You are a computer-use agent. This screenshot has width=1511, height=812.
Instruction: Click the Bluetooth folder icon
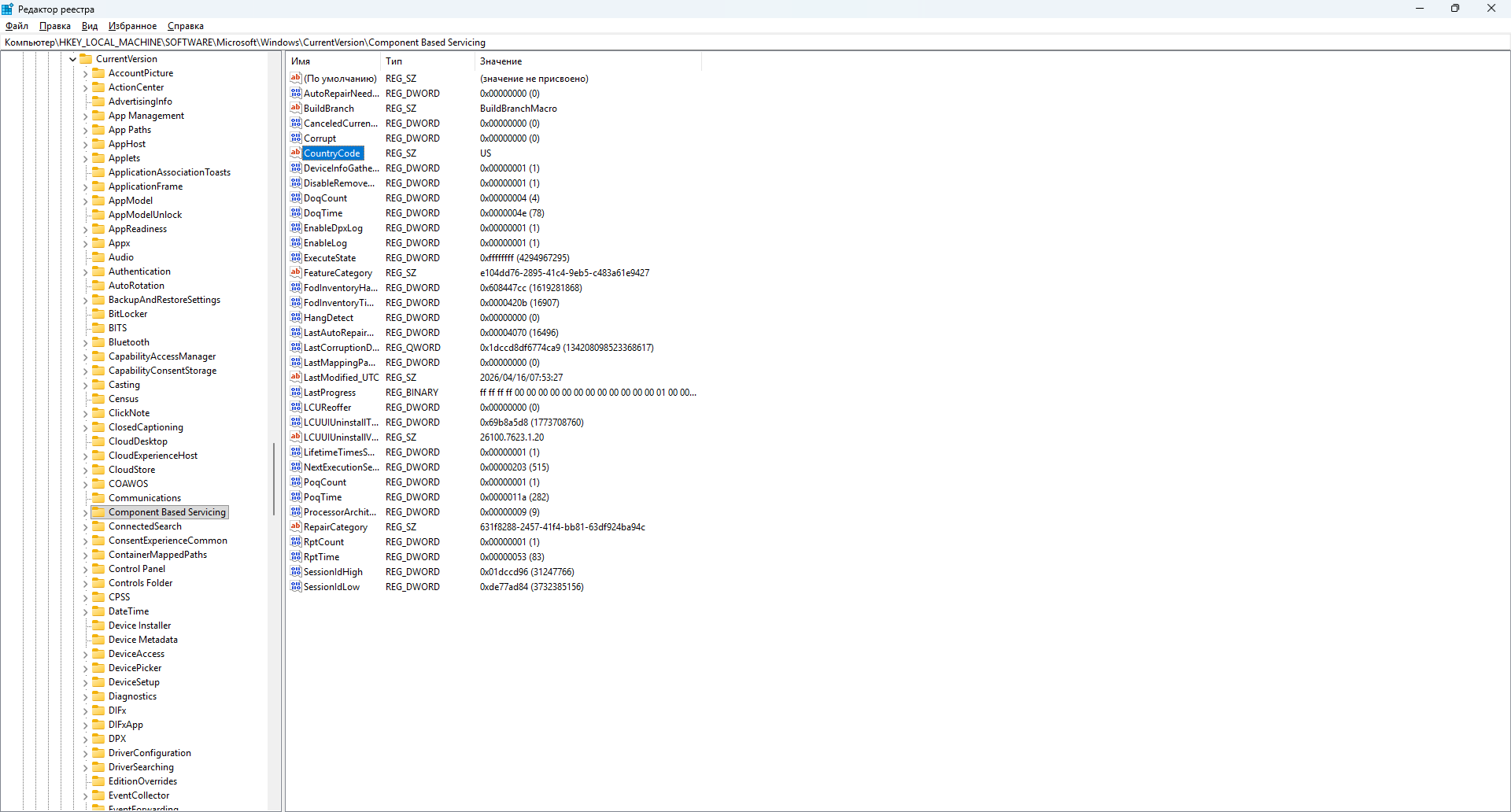pyautogui.click(x=98, y=342)
